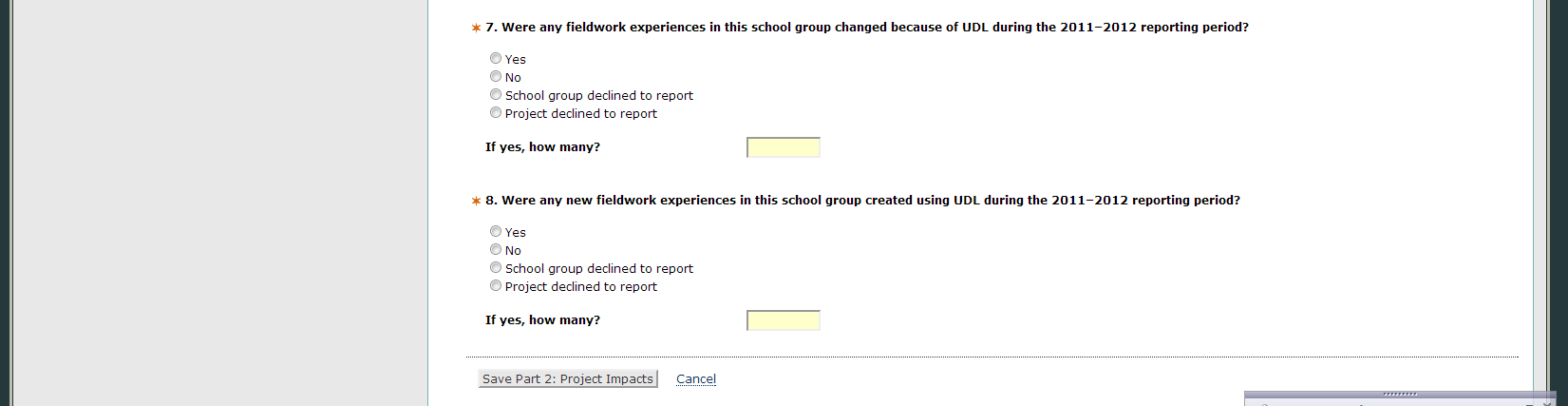This screenshot has height=406, width=1568.
Task: Click the 'how many' field under question 8
Action: (784, 320)
